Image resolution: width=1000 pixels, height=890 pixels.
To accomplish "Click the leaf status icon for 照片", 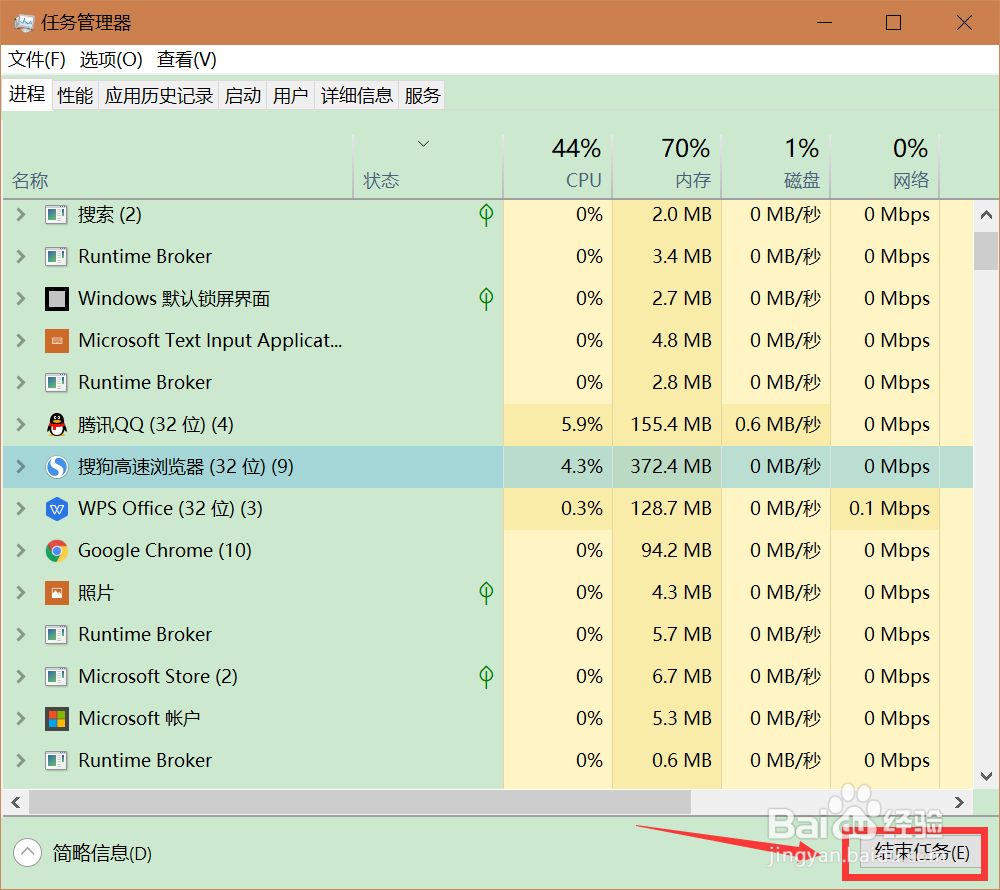I will 486,593.
